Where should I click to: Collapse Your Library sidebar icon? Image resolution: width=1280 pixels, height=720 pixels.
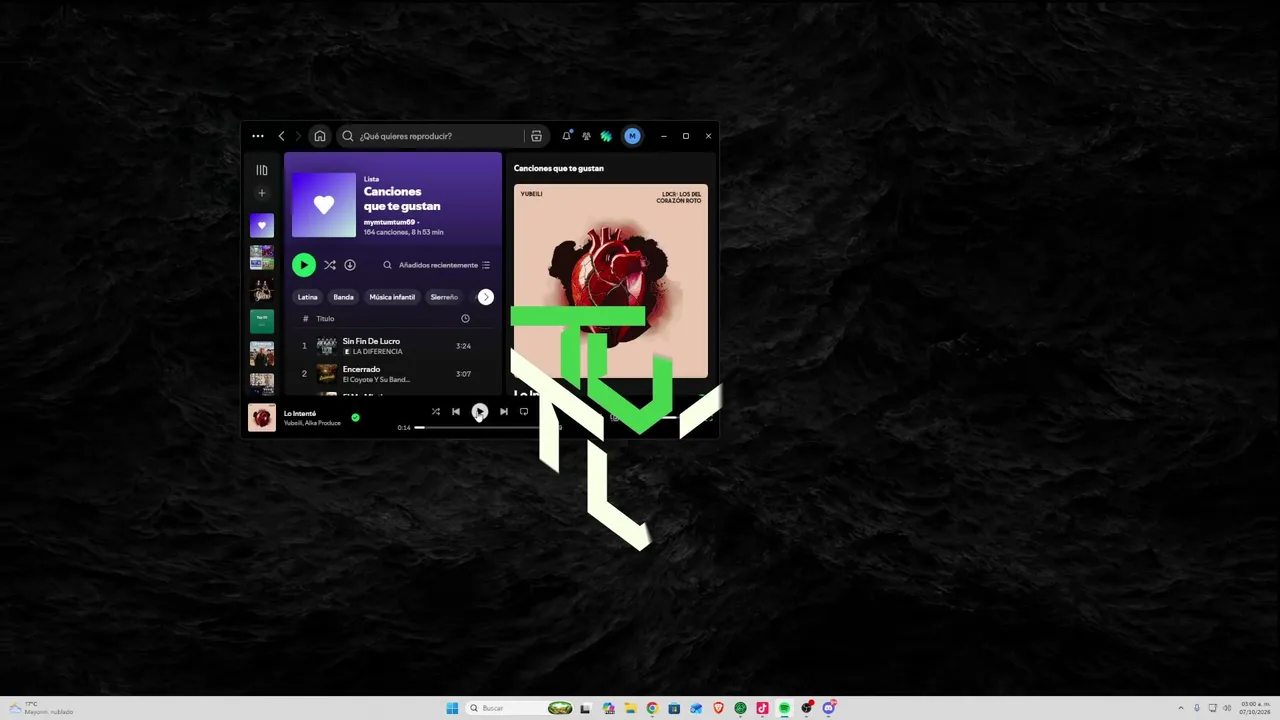pos(262,170)
